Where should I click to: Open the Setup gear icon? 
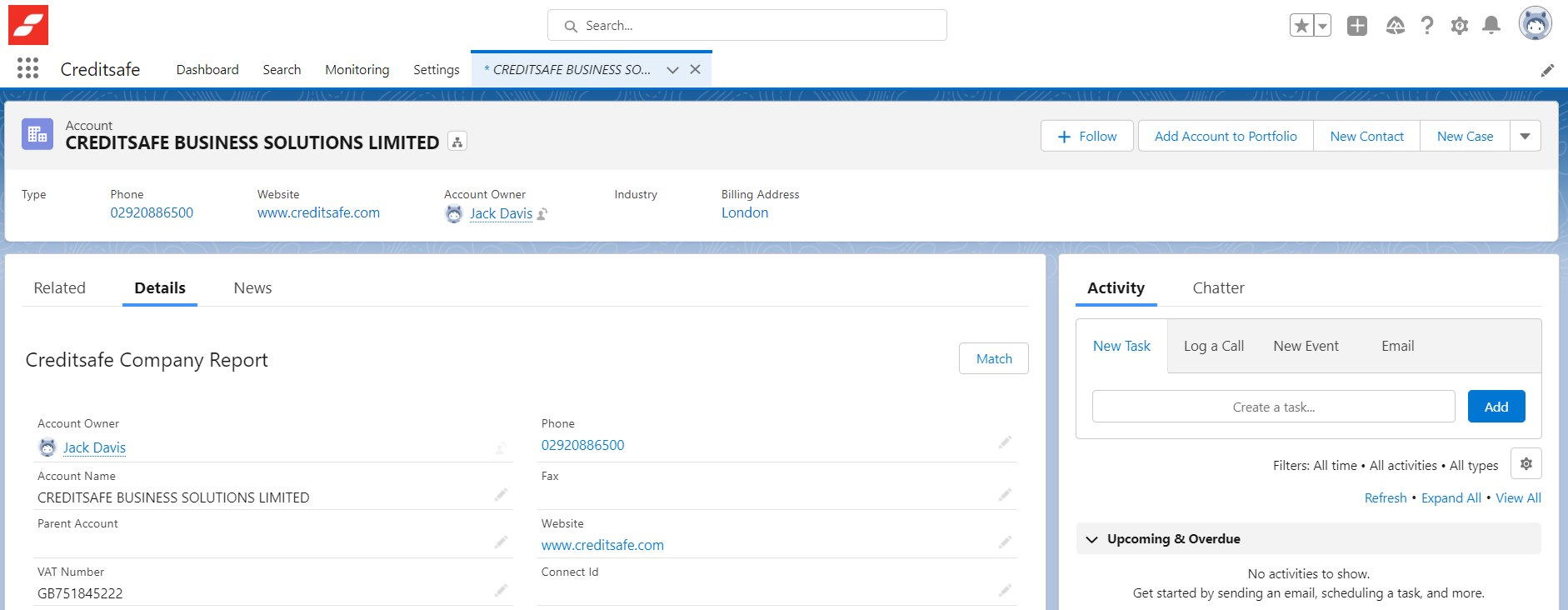coord(1460,26)
